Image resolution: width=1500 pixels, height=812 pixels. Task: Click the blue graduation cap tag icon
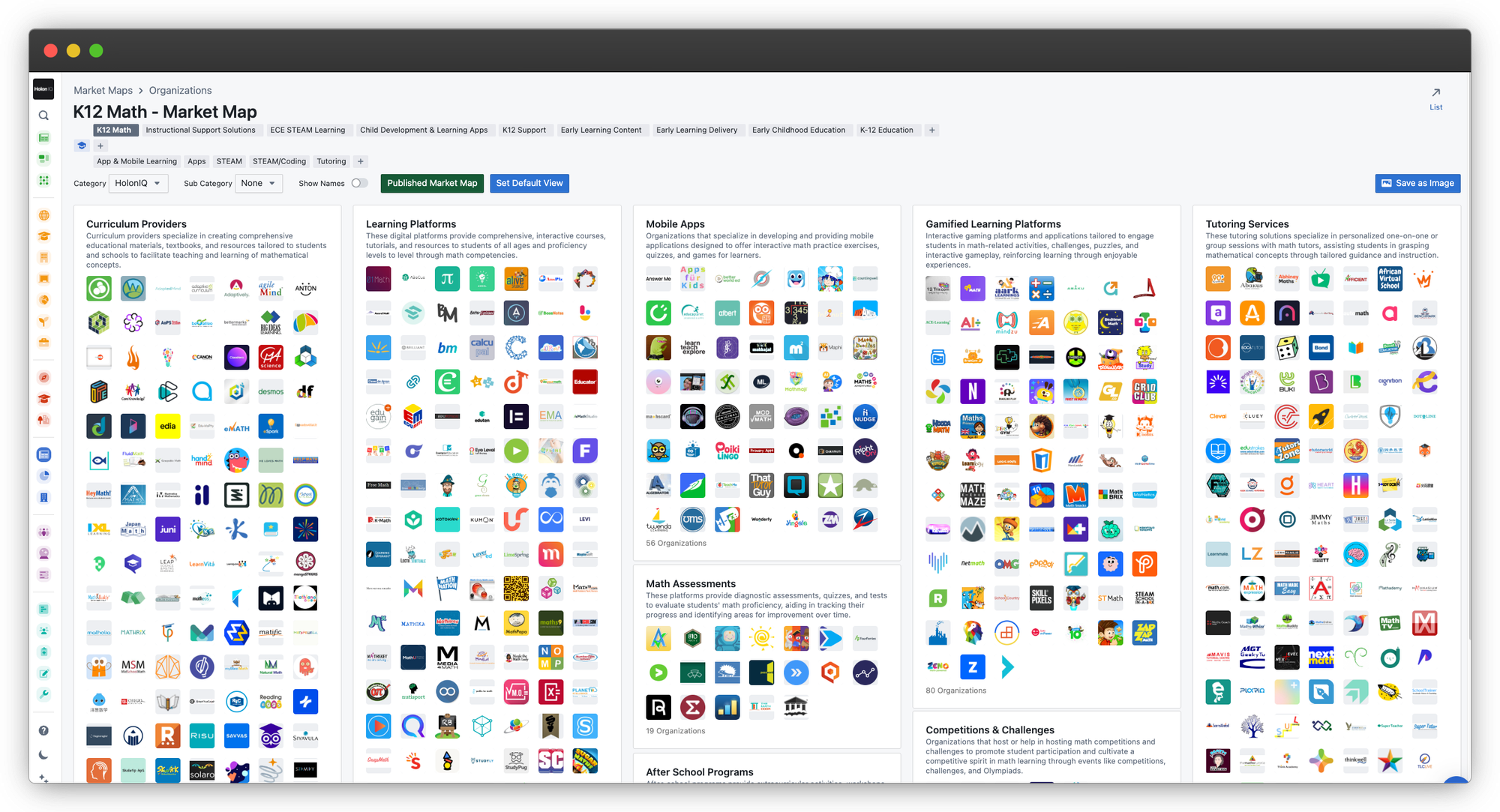pos(82,145)
